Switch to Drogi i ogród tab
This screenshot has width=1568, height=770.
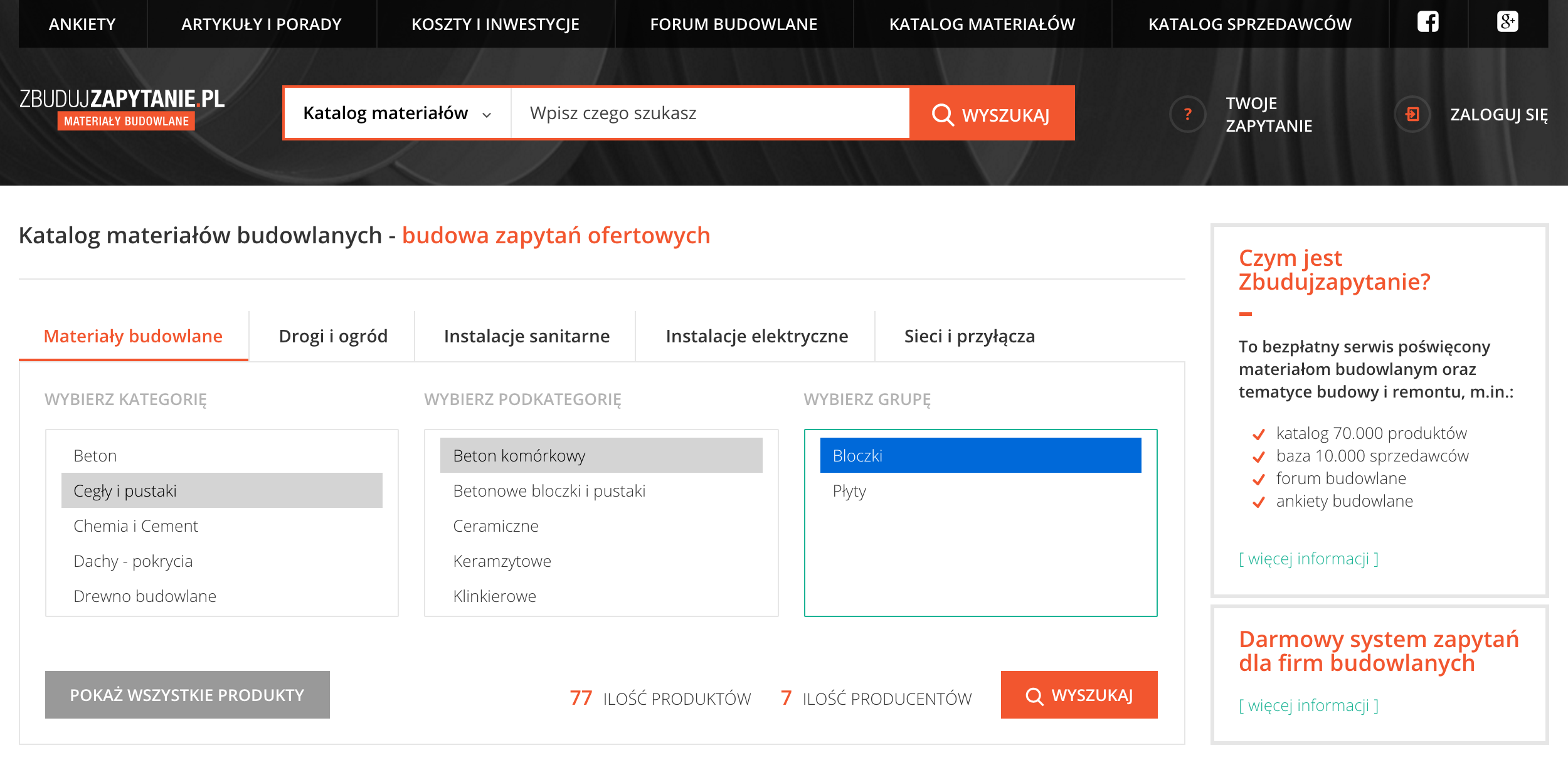[333, 336]
